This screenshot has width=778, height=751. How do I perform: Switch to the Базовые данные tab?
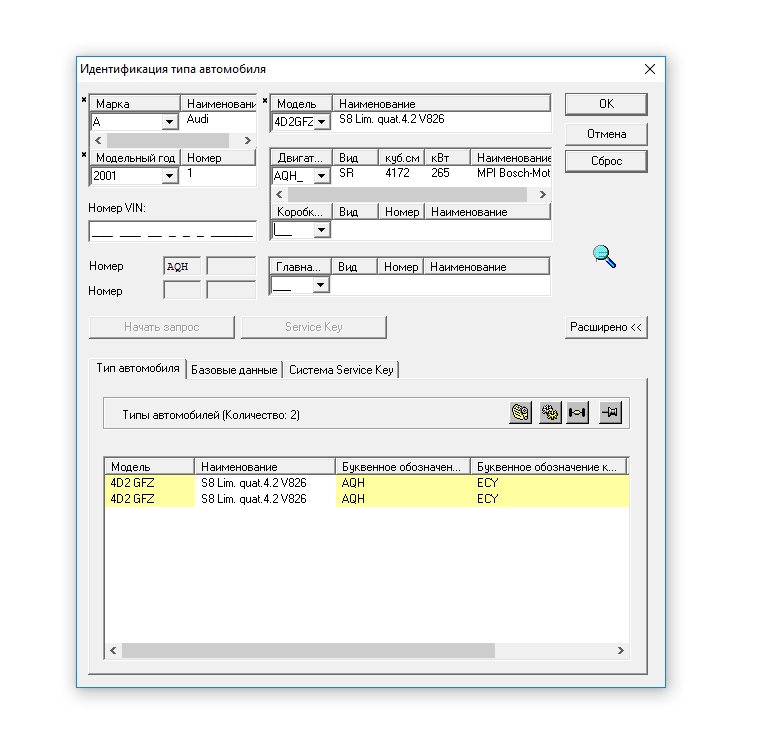click(234, 370)
